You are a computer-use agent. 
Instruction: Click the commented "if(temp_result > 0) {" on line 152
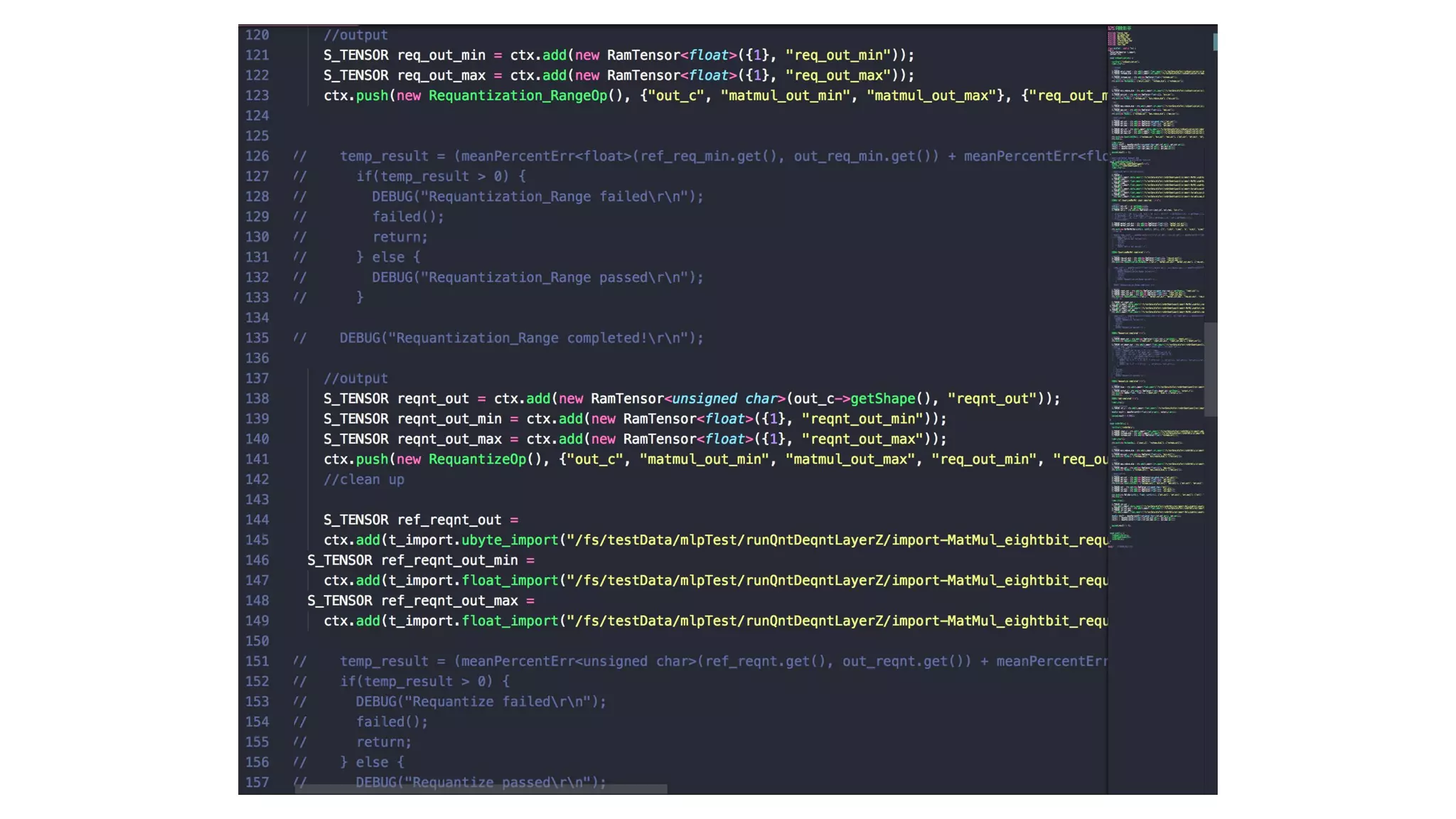click(424, 681)
